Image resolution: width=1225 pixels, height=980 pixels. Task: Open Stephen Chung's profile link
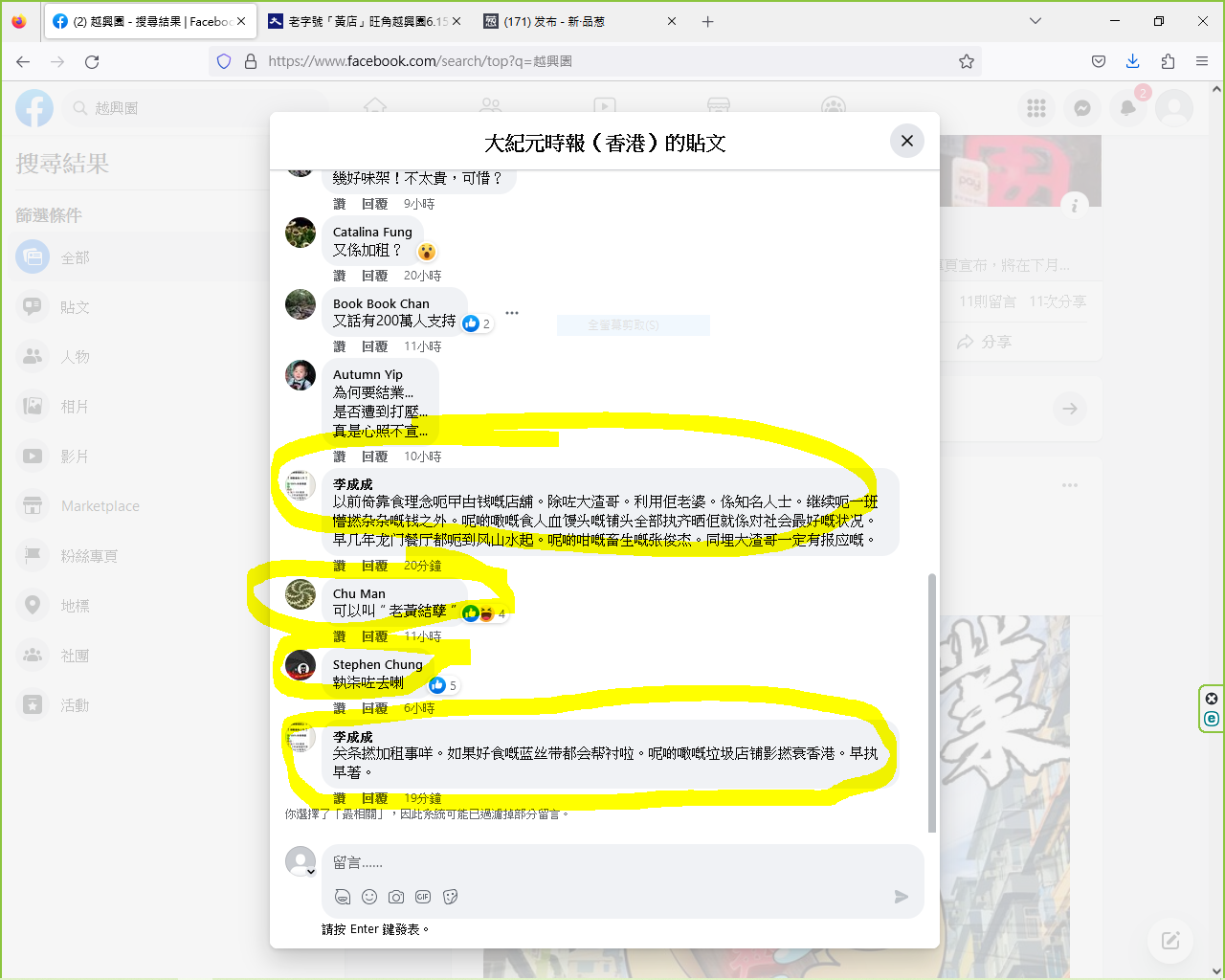tap(377, 664)
